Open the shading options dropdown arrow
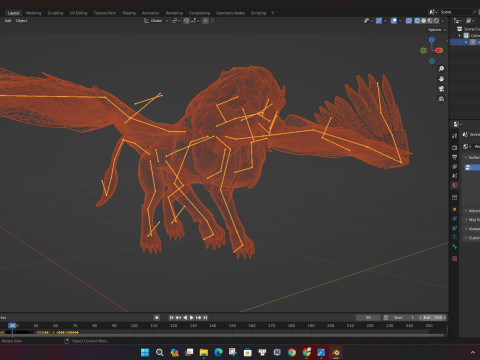This screenshot has width=480, height=360. point(443,21)
